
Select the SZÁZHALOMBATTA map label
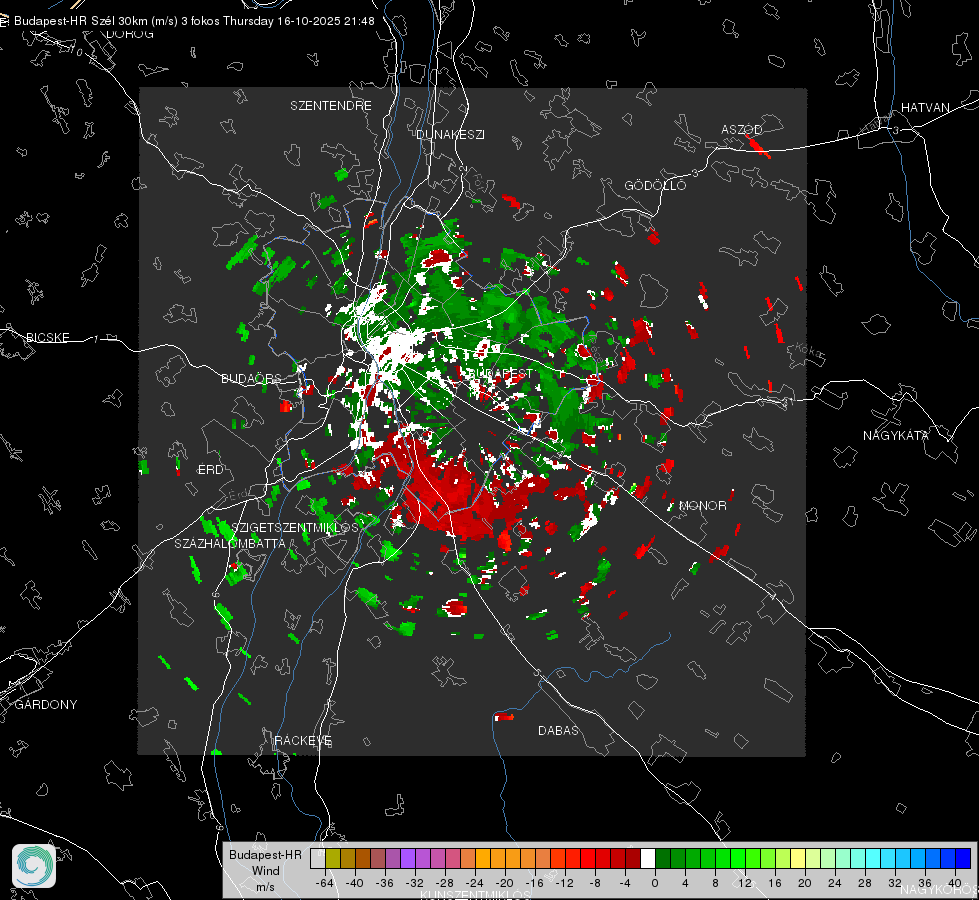coord(230,543)
